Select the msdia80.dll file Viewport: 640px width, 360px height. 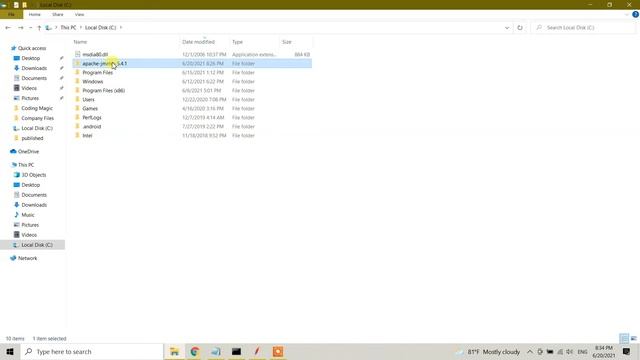95,54
